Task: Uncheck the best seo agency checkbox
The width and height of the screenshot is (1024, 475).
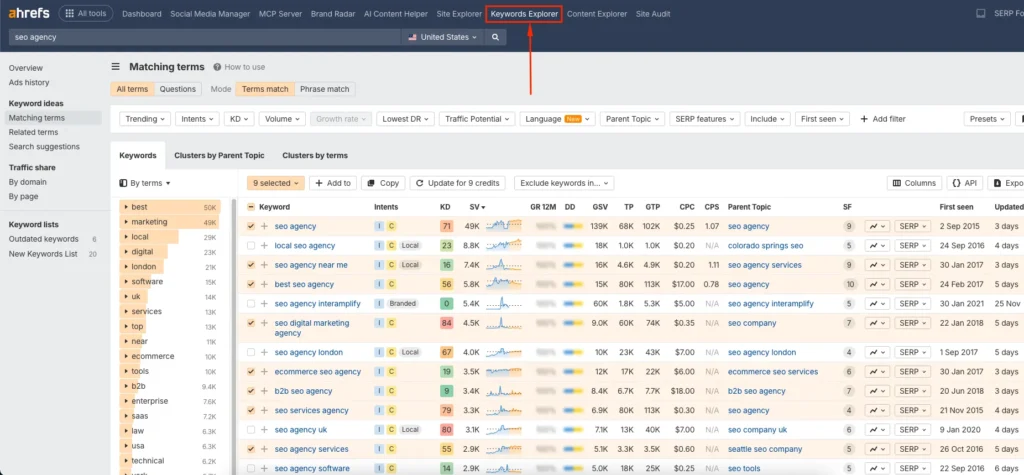Action: point(251,284)
